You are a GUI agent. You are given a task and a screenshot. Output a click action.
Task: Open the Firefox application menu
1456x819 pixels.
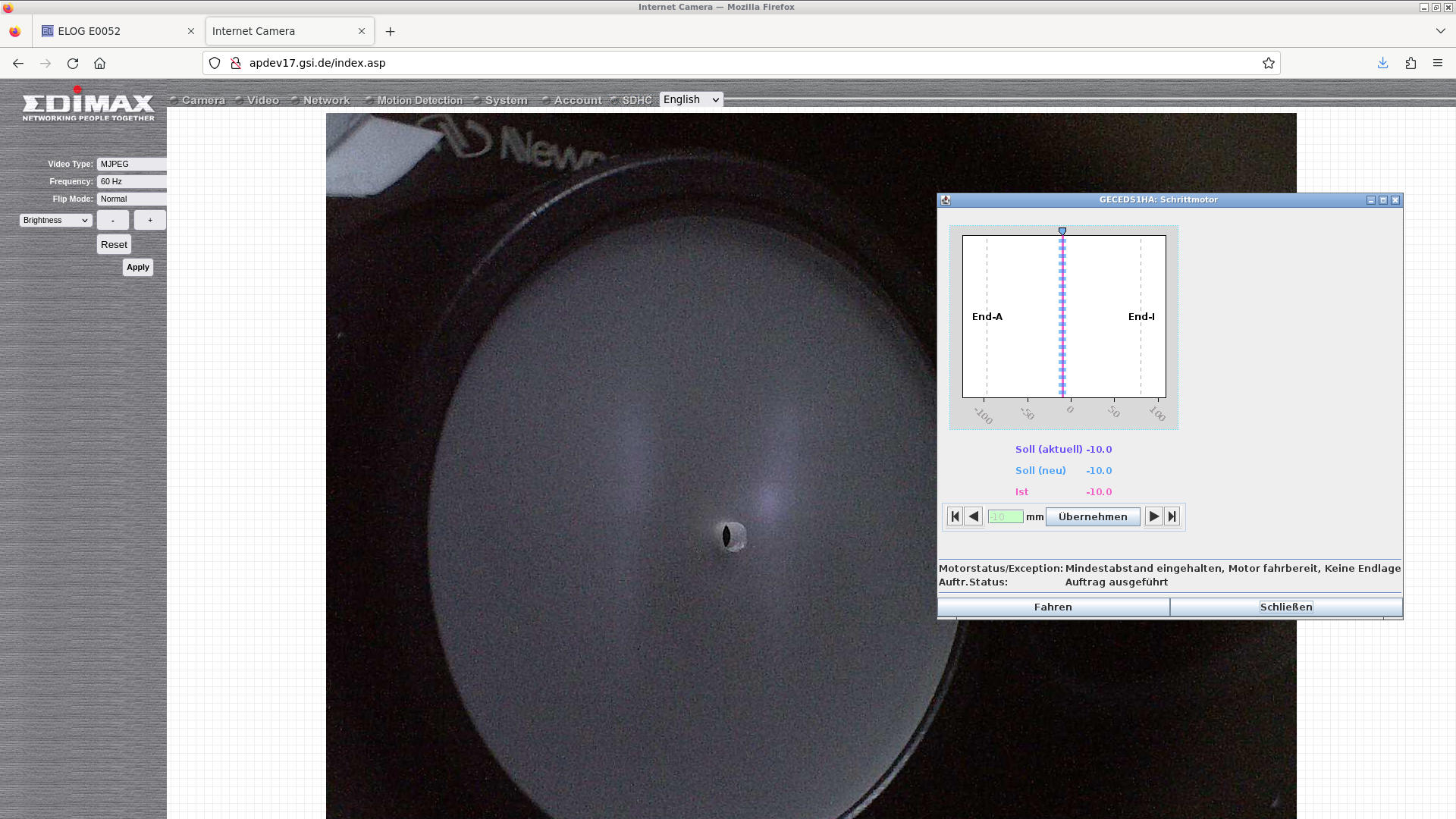[1438, 63]
